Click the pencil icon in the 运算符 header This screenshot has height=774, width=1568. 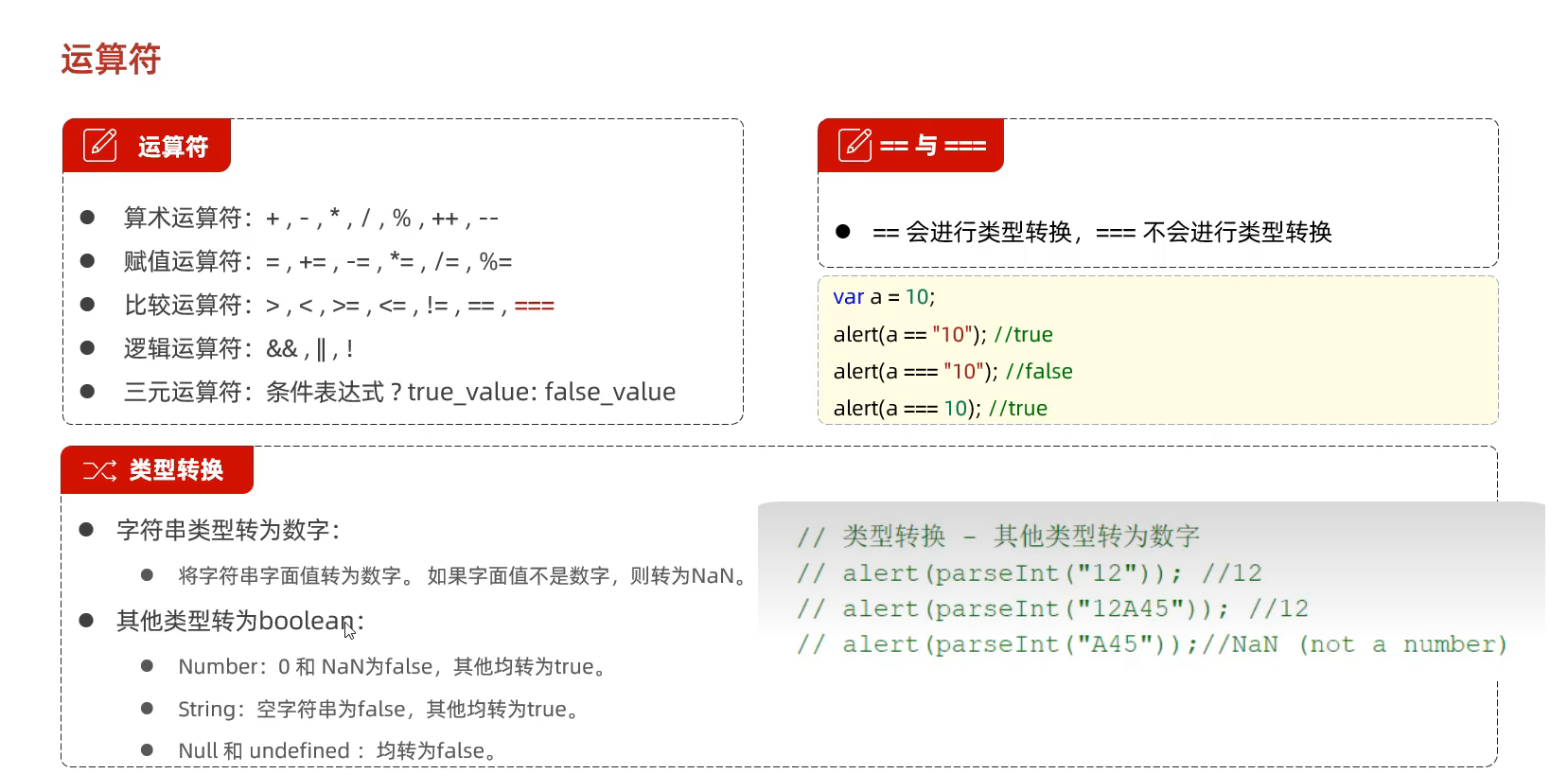(99, 146)
